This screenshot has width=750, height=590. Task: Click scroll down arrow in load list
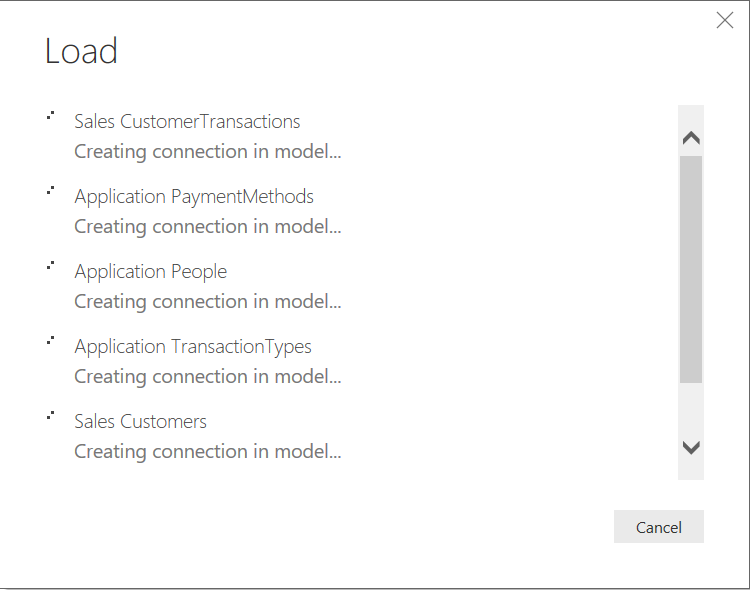pos(691,447)
